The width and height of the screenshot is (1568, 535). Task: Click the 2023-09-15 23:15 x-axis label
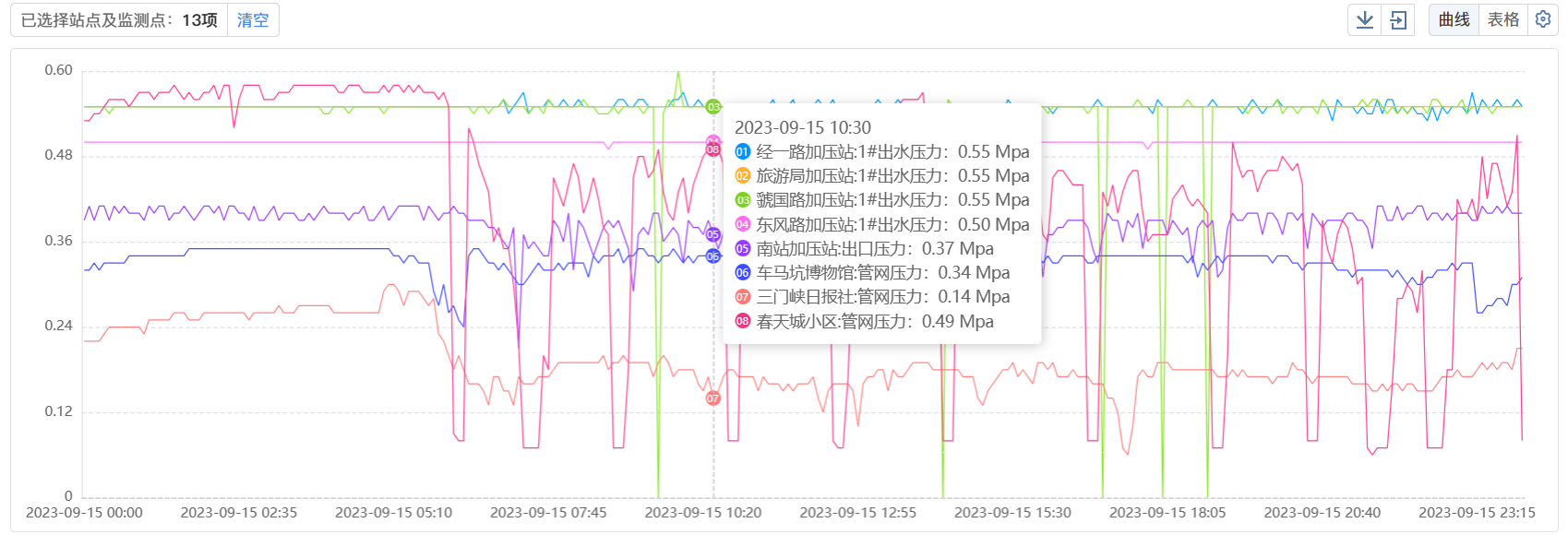(1476, 513)
